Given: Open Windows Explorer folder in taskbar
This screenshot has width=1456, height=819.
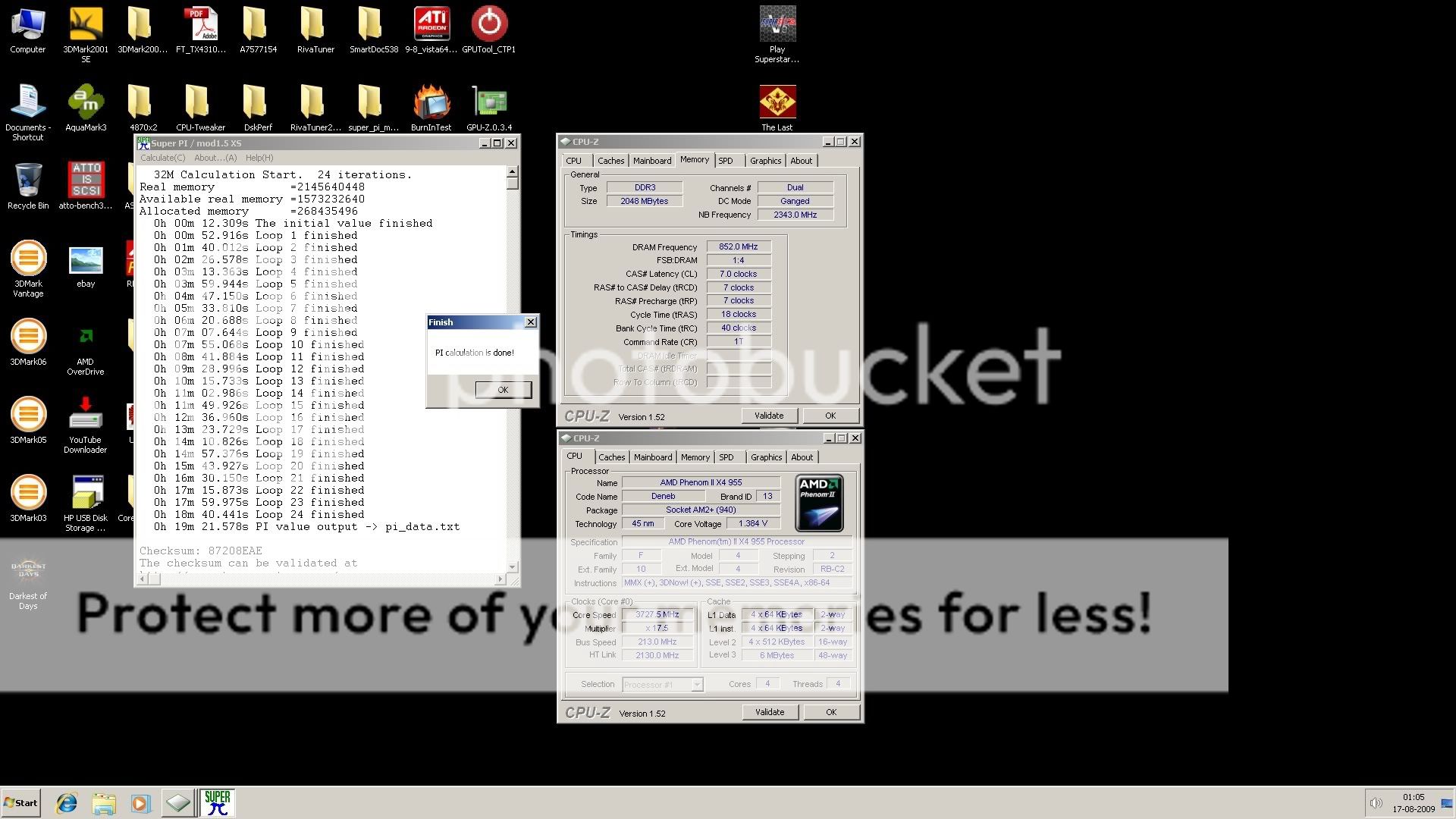Looking at the screenshot, I should (x=104, y=803).
